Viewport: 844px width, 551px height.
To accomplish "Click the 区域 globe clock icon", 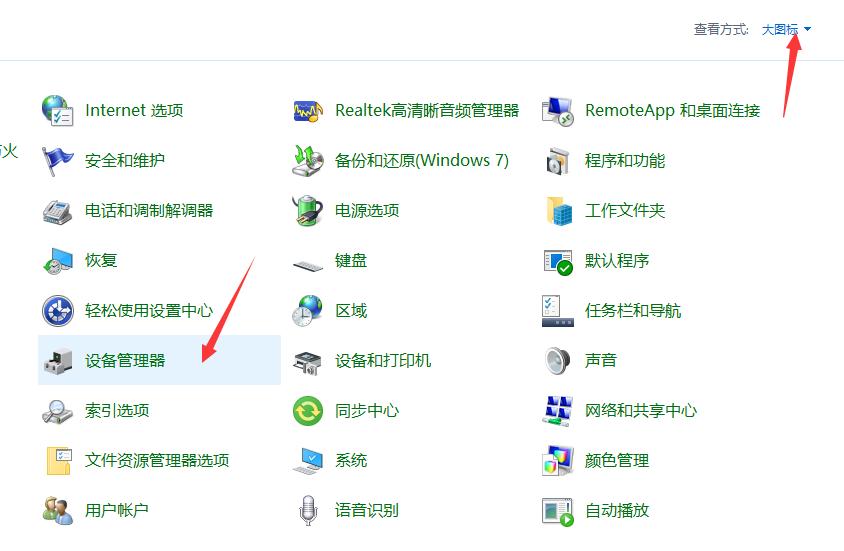I will pos(308,310).
